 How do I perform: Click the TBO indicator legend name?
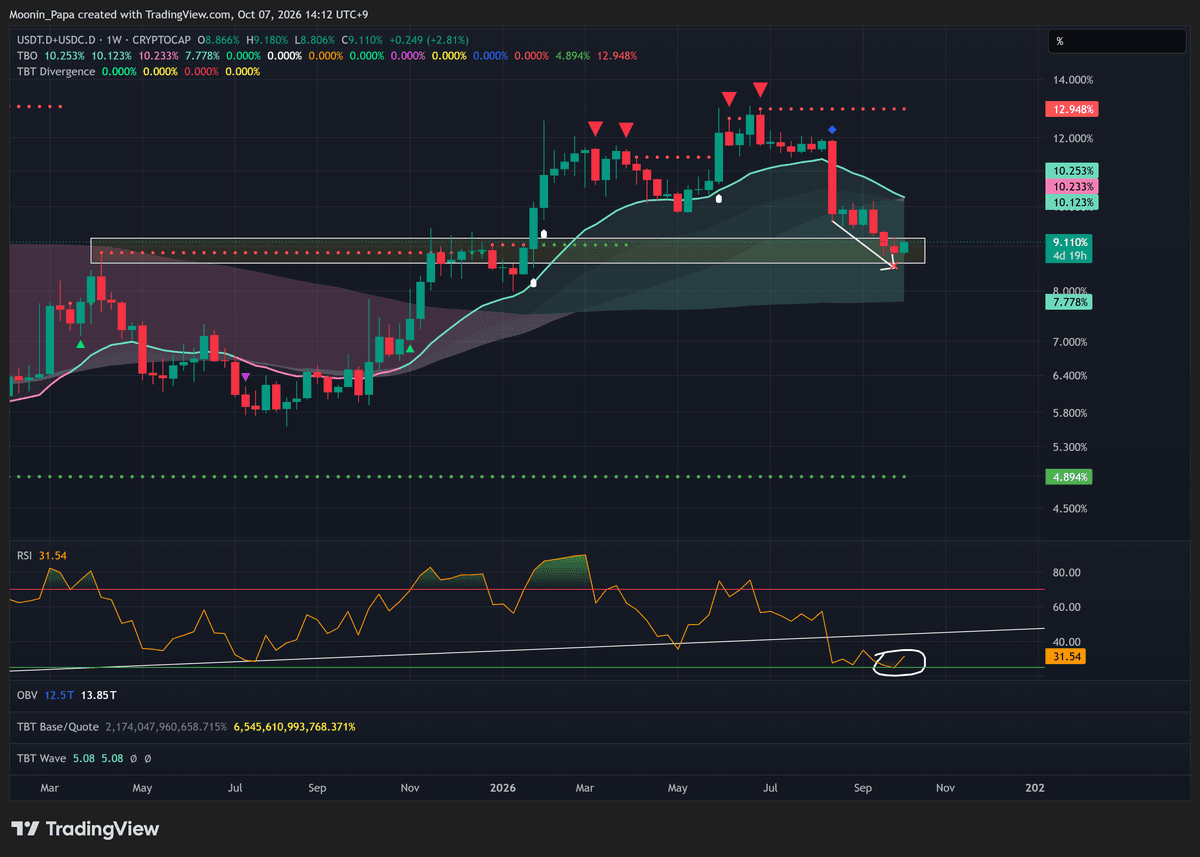point(27,56)
